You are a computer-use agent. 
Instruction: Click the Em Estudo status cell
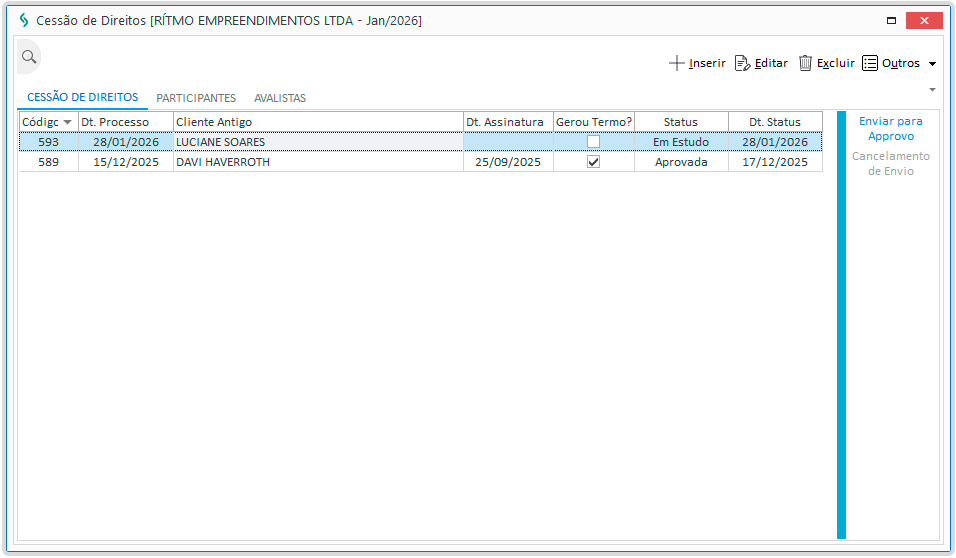point(681,142)
